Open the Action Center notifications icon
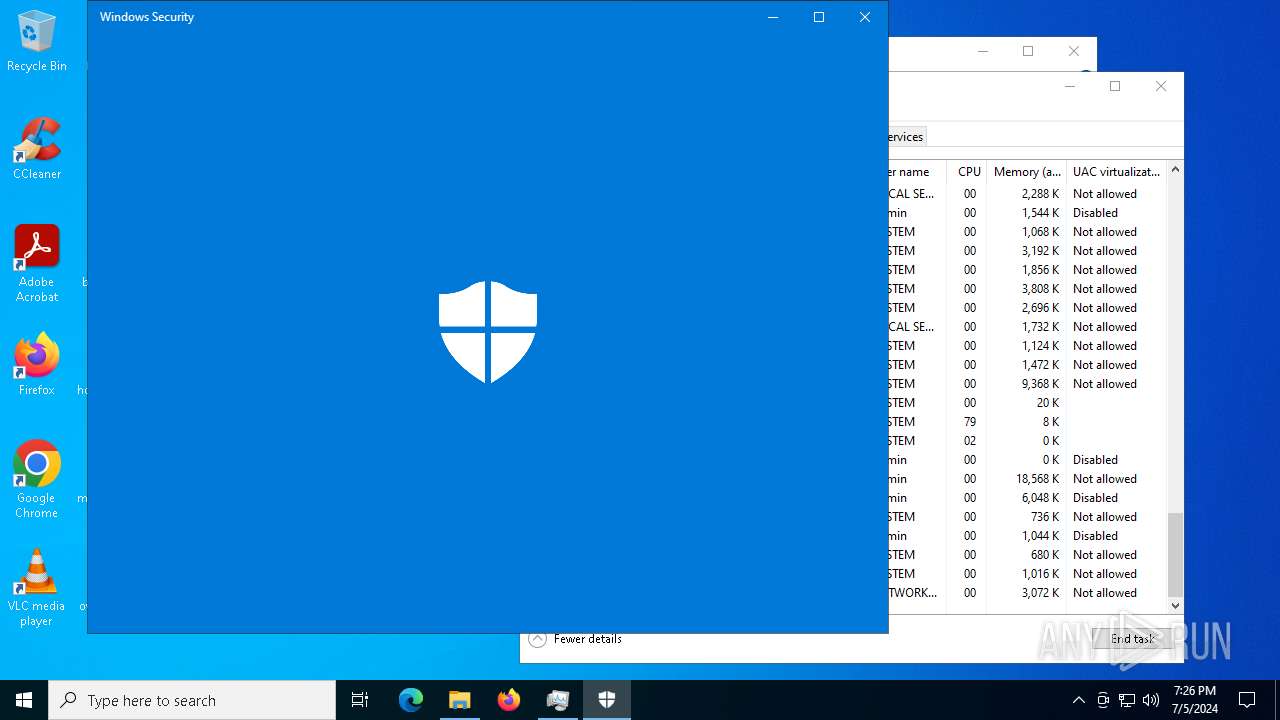1280x720 pixels. 1247,700
